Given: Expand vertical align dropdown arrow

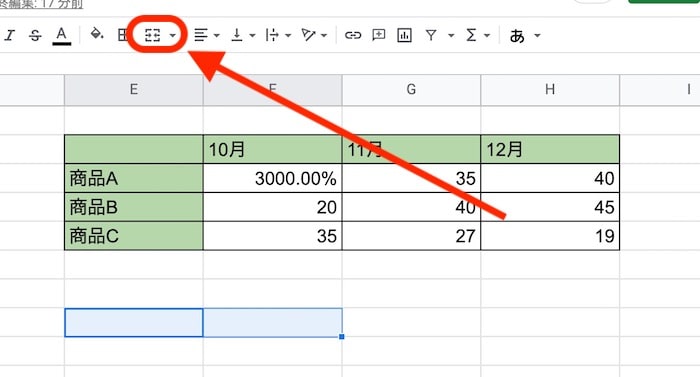Looking at the screenshot, I should [x=252, y=36].
